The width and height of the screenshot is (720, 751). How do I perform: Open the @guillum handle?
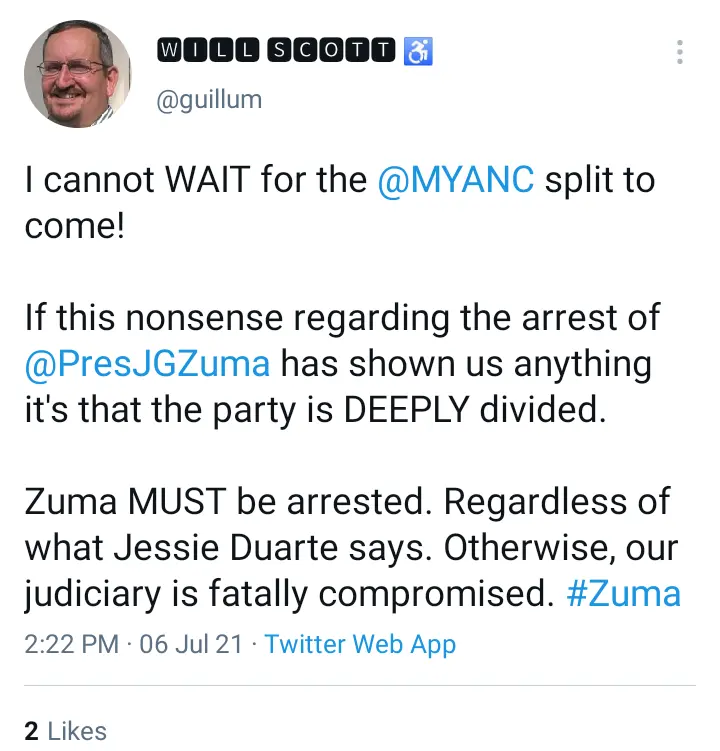207,98
